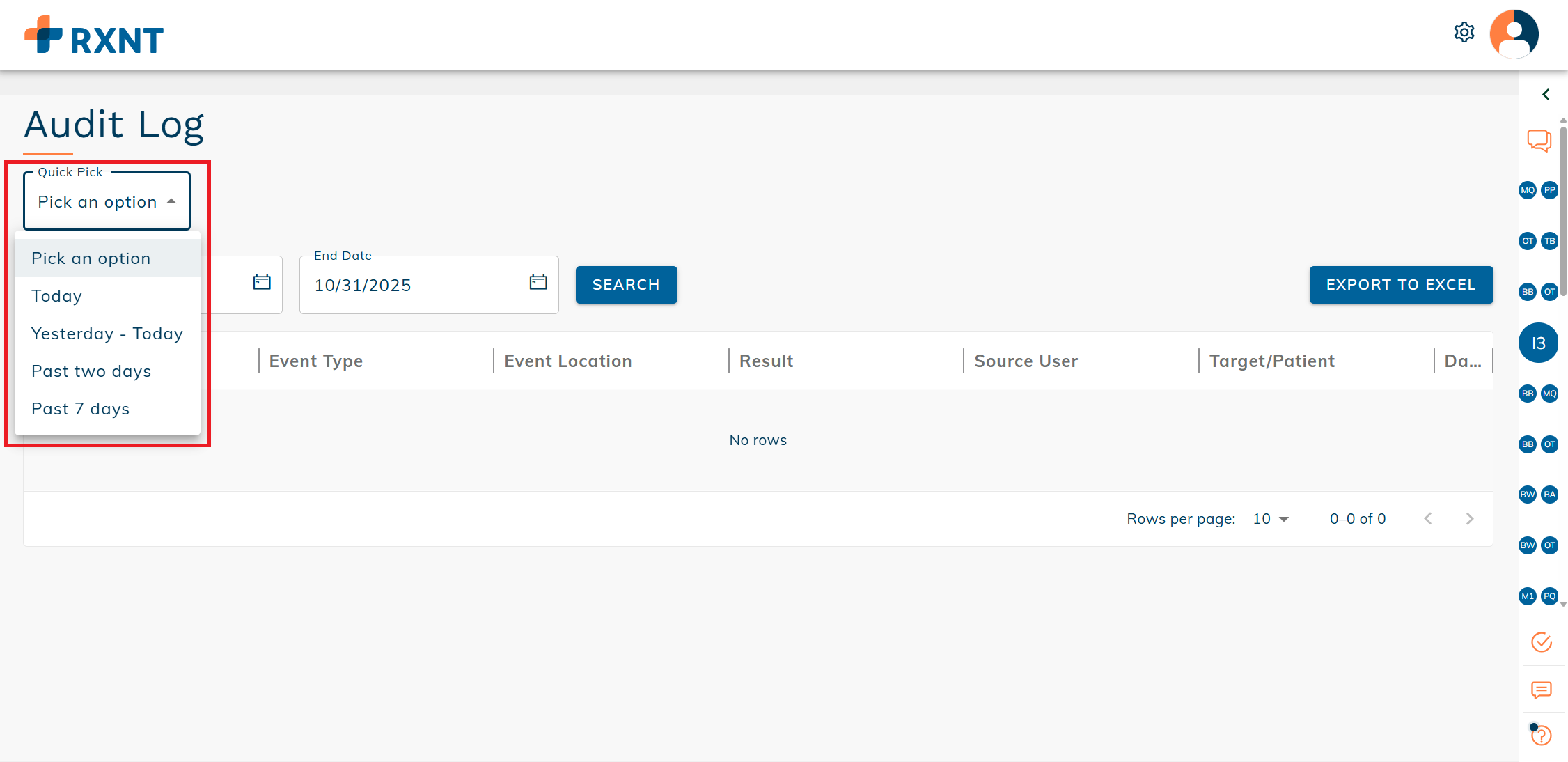Collapse the right chat sidebar panel
1568x762 pixels.
(x=1546, y=94)
